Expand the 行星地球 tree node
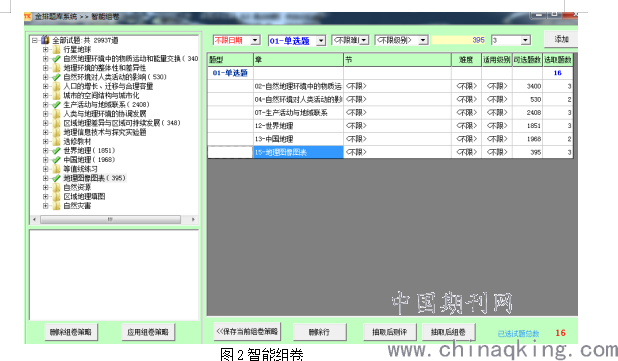Viewport: 618px width, 361px height. click(x=45, y=50)
